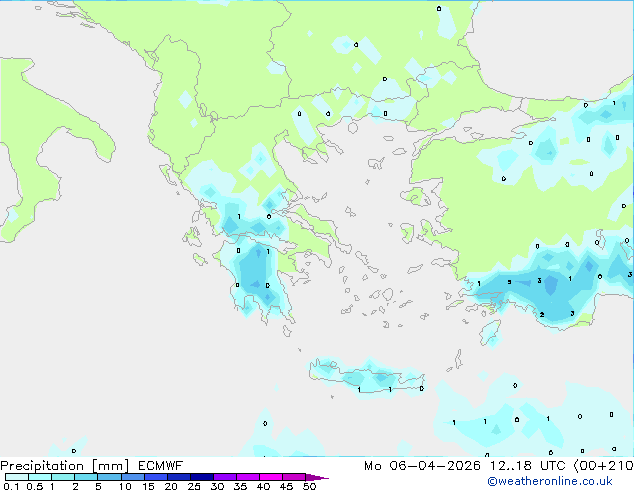Select legend swatch between 20 and 25

(178, 477)
